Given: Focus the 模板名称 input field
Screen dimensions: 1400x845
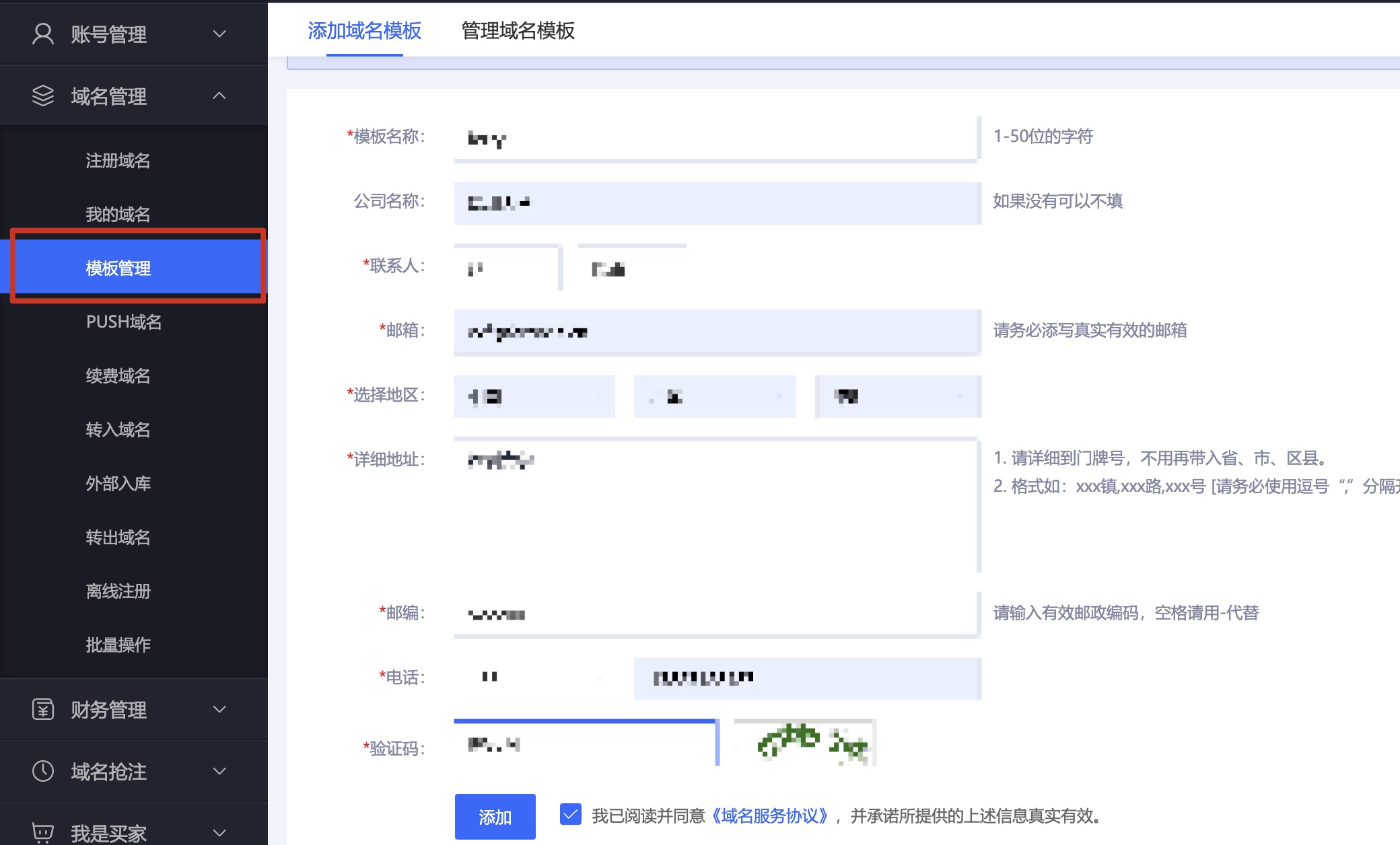Looking at the screenshot, I should coord(715,139).
